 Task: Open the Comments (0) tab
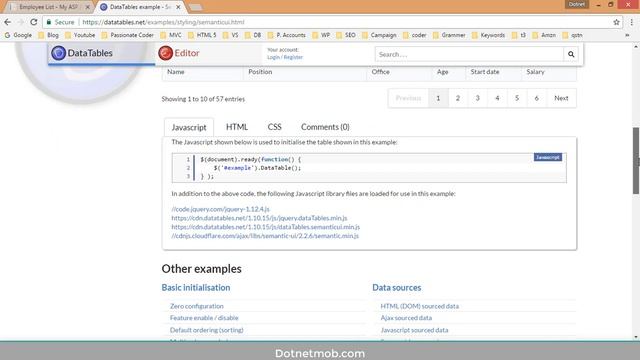click(325, 127)
